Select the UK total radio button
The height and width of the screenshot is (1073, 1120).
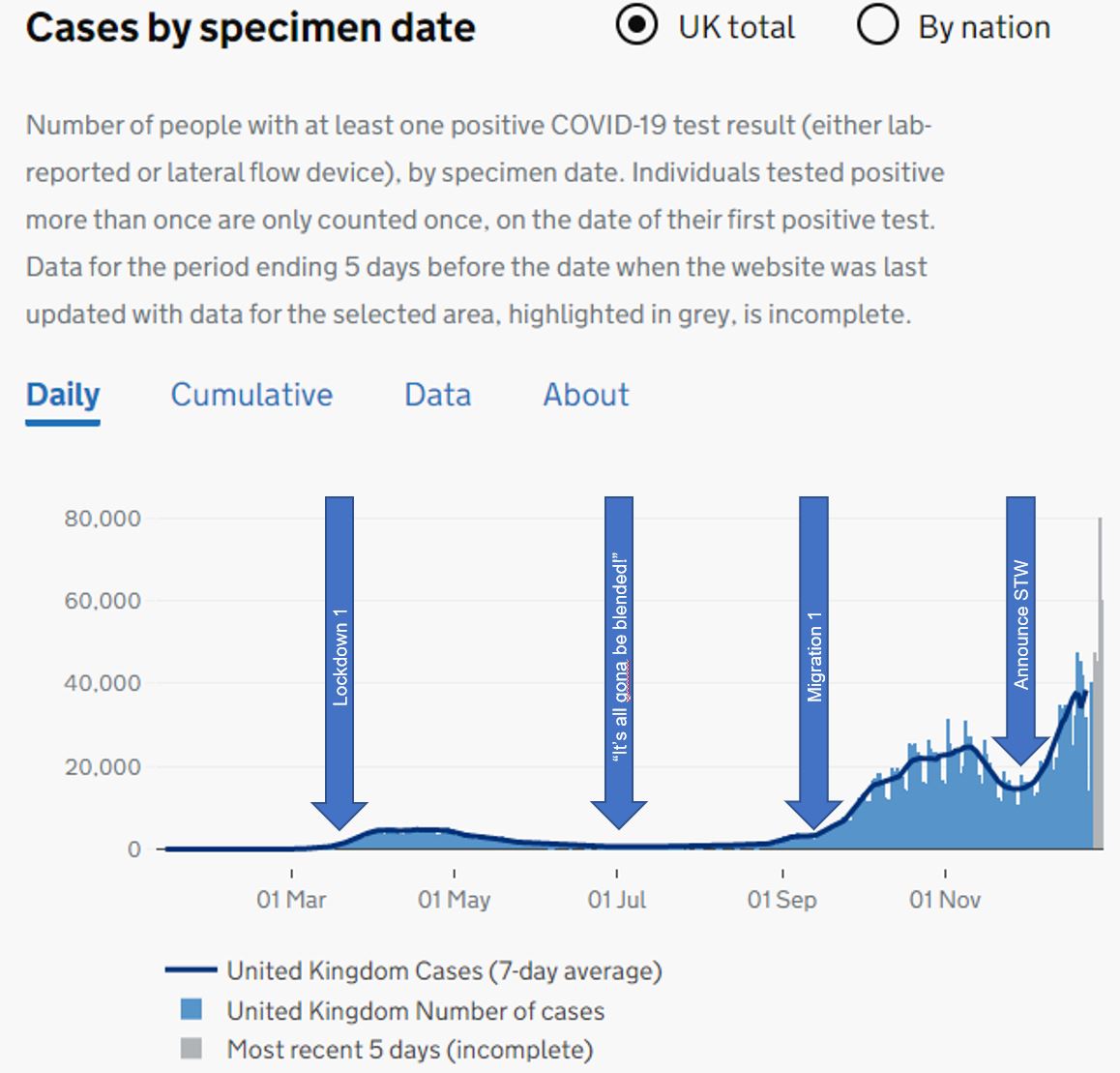pos(636,26)
